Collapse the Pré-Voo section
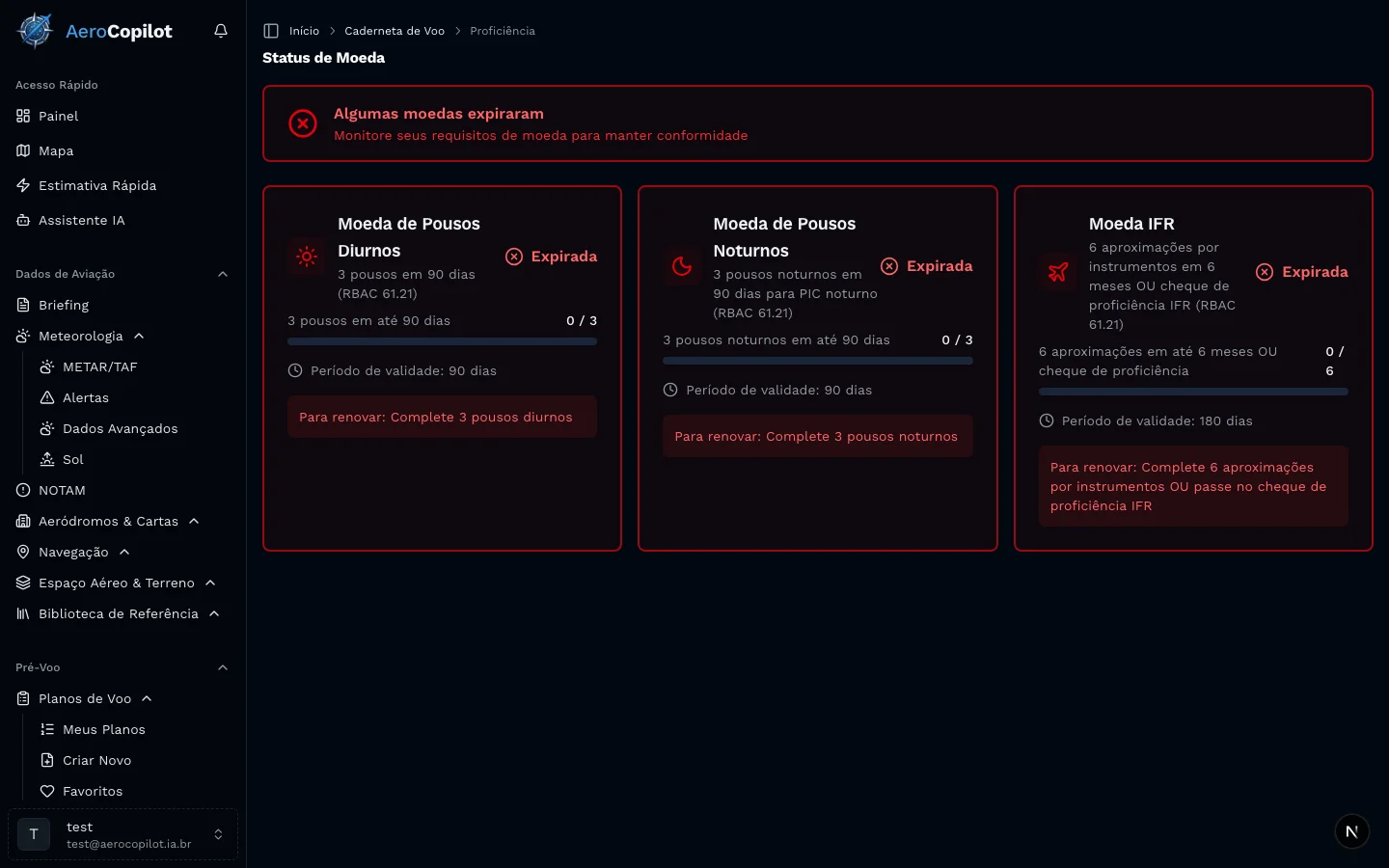1389x868 pixels. (x=223, y=667)
